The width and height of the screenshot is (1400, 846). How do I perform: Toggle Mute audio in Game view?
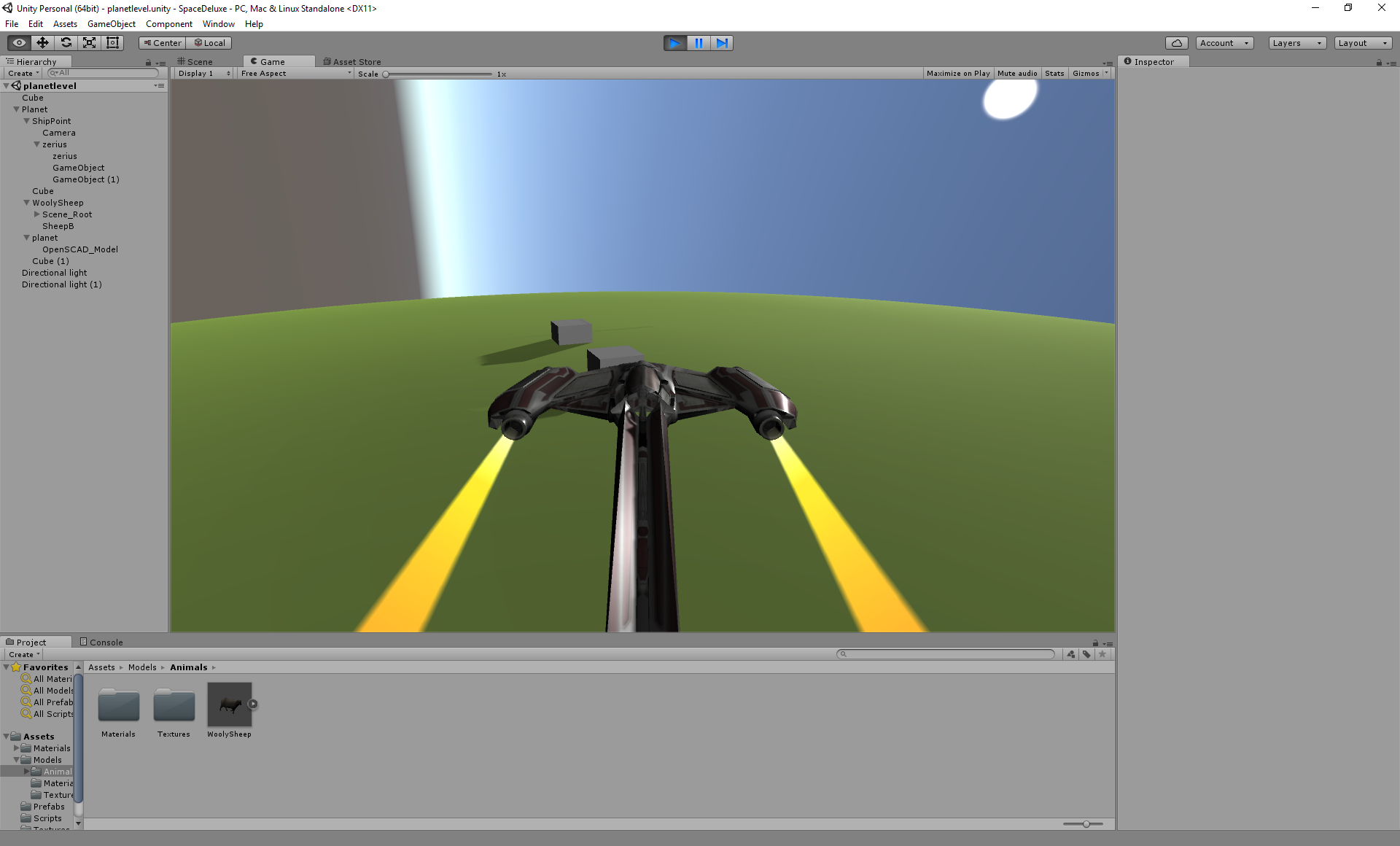click(1016, 74)
